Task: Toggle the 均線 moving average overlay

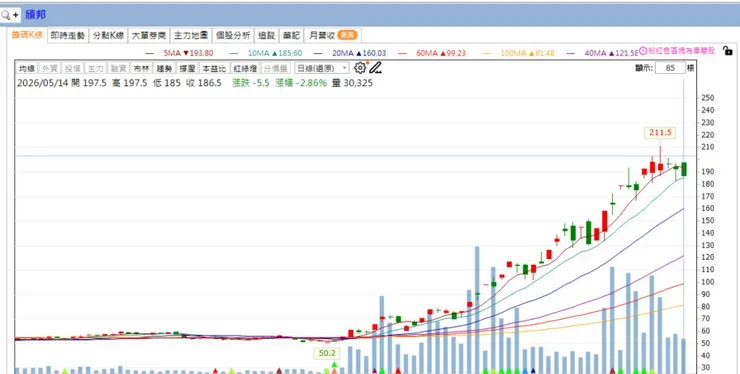Action: (x=27, y=68)
